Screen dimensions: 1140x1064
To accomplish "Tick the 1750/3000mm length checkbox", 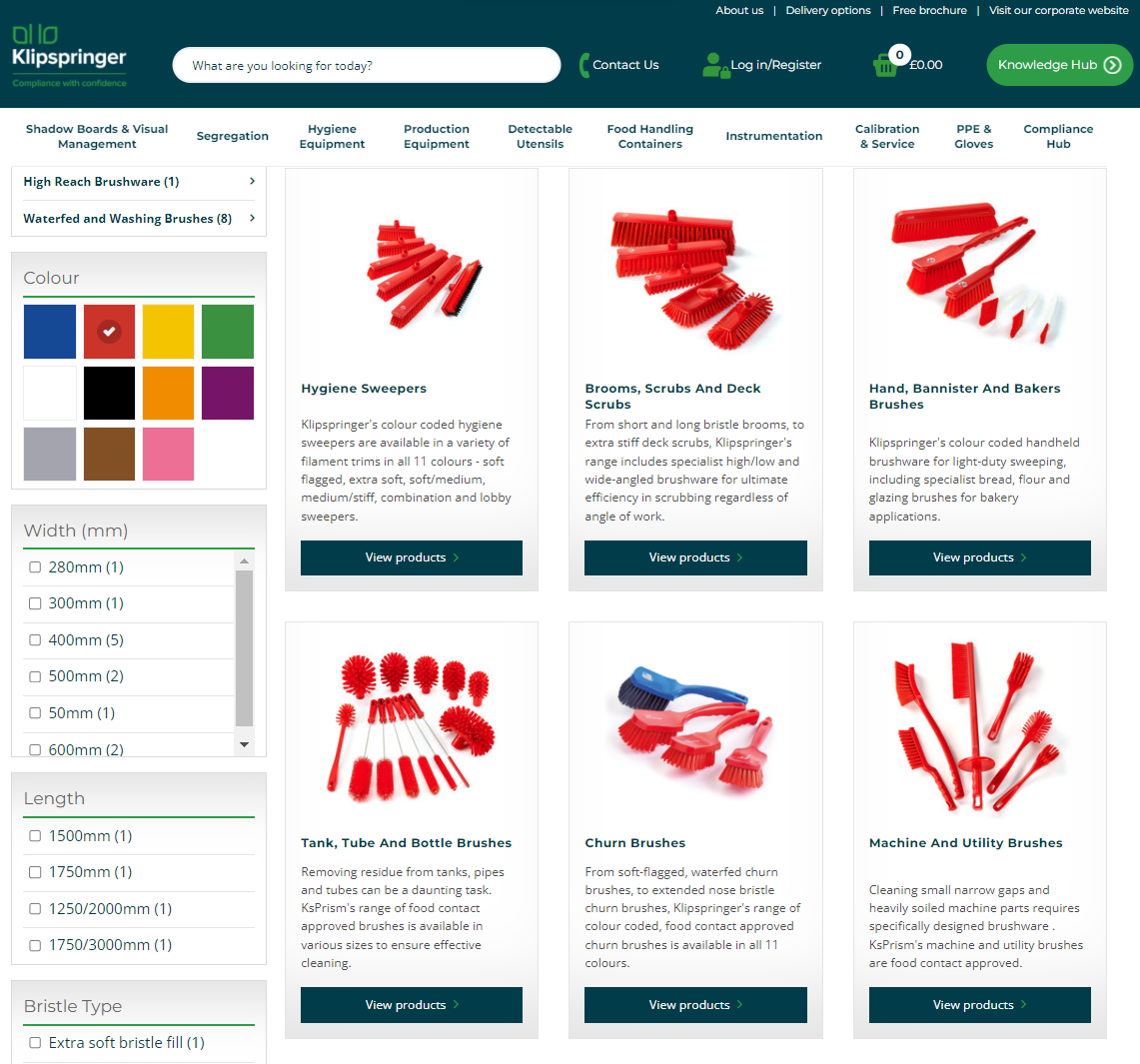I will 35,945.
